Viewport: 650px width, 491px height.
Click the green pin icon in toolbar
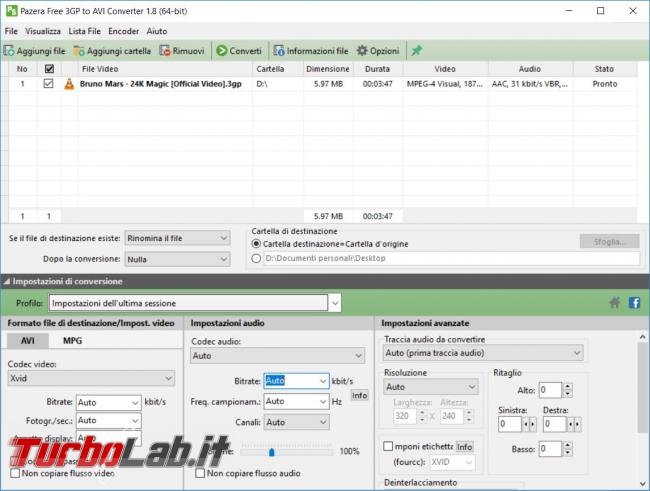(x=416, y=51)
